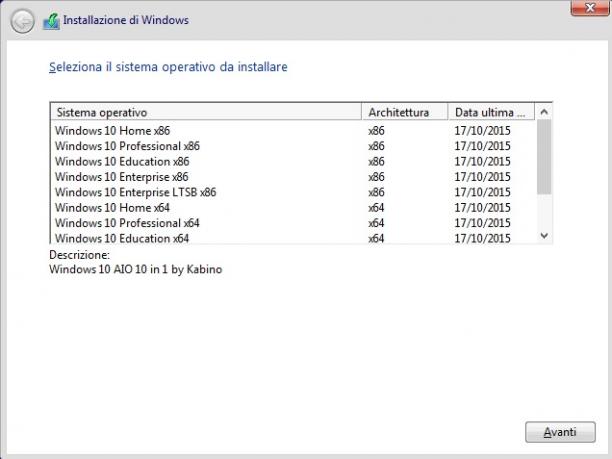Choose Windows 10 Professional x64
The height and width of the screenshot is (459, 612).
[x=292, y=223]
